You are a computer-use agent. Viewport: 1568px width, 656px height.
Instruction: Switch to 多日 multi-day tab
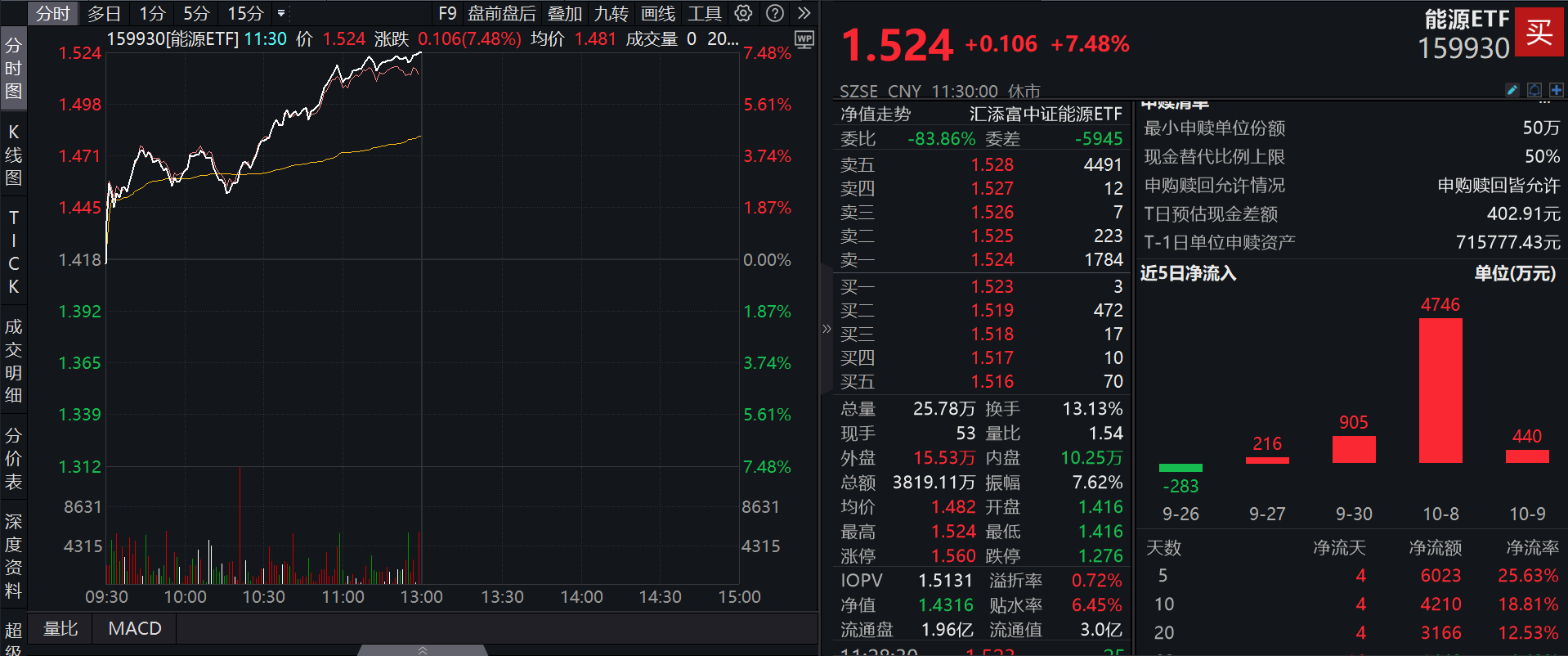(104, 13)
